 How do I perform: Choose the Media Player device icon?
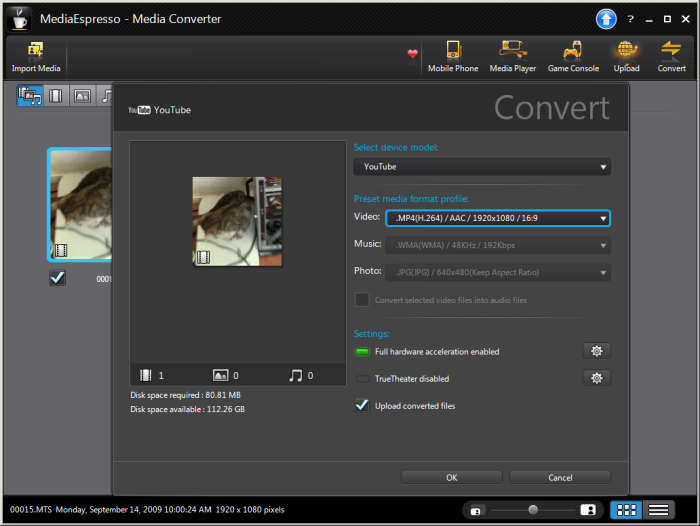pos(513,50)
